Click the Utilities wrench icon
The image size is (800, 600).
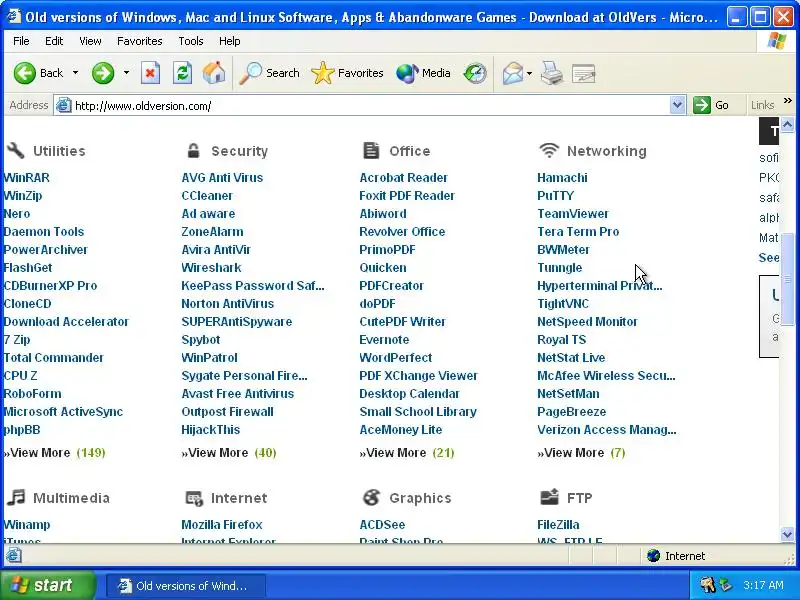pos(15,151)
